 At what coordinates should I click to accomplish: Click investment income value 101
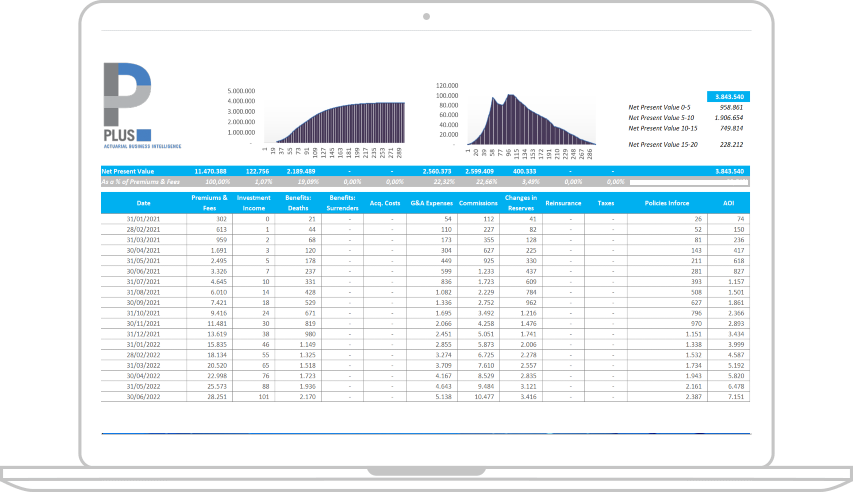[x=264, y=397]
